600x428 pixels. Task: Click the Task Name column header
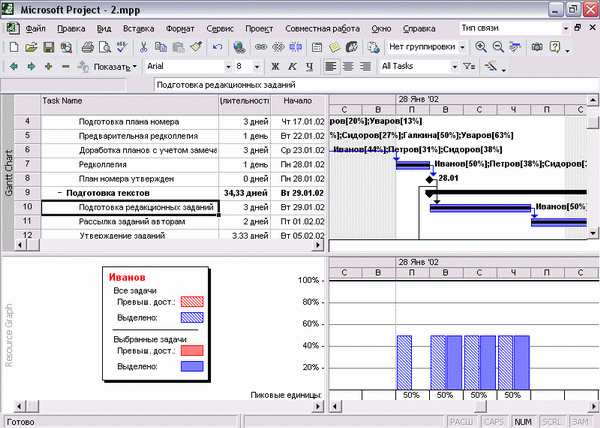(x=130, y=104)
